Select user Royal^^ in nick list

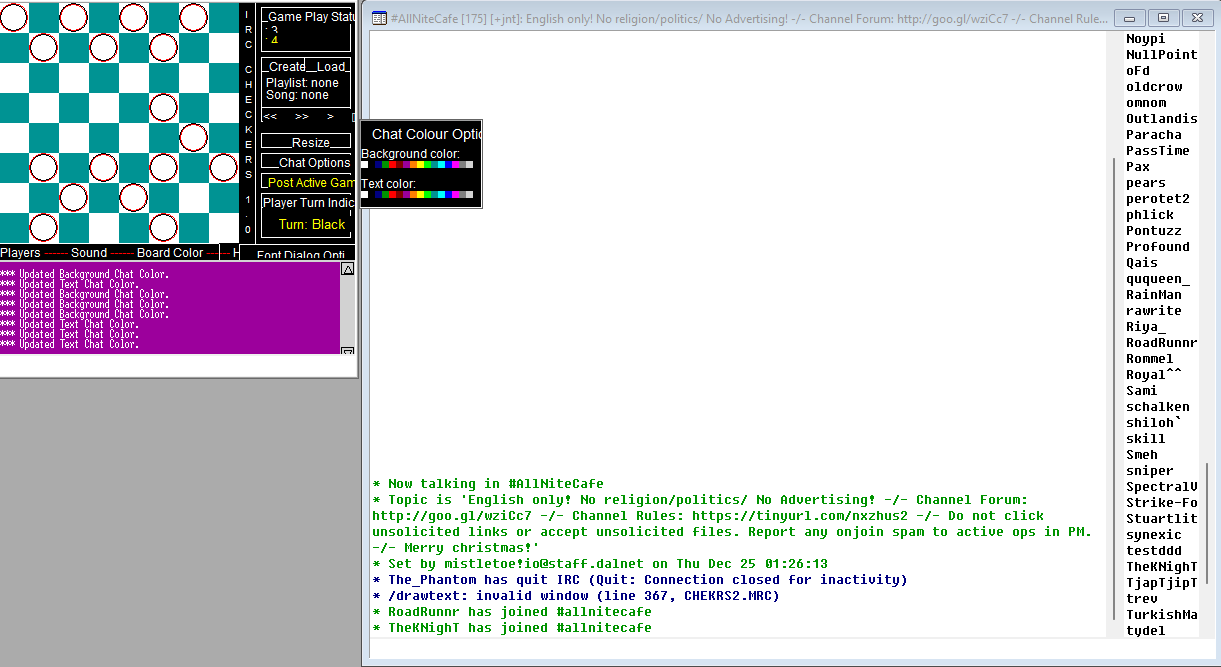coord(1154,375)
